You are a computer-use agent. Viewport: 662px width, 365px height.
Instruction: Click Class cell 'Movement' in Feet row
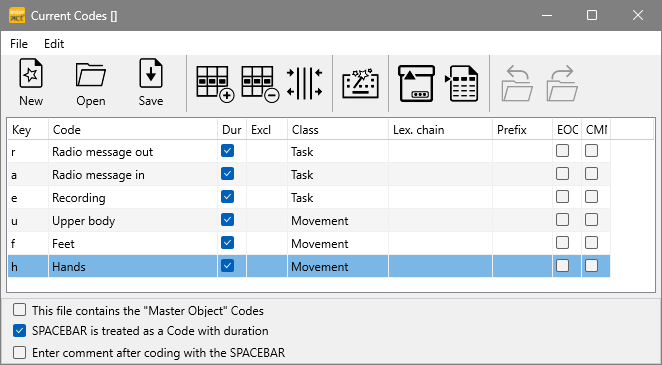click(x=338, y=243)
